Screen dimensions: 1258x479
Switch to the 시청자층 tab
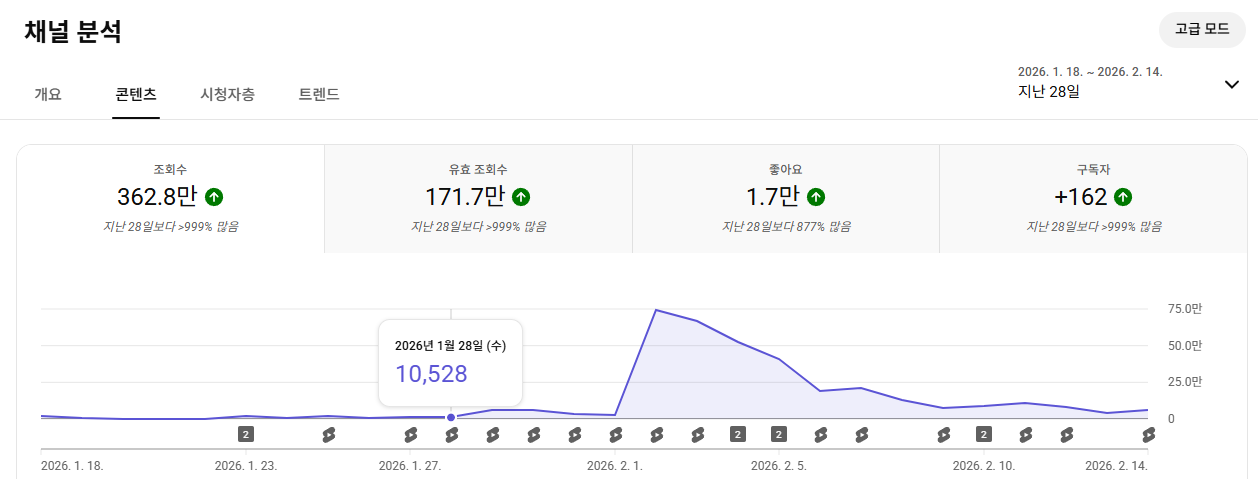pyautogui.click(x=227, y=95)
